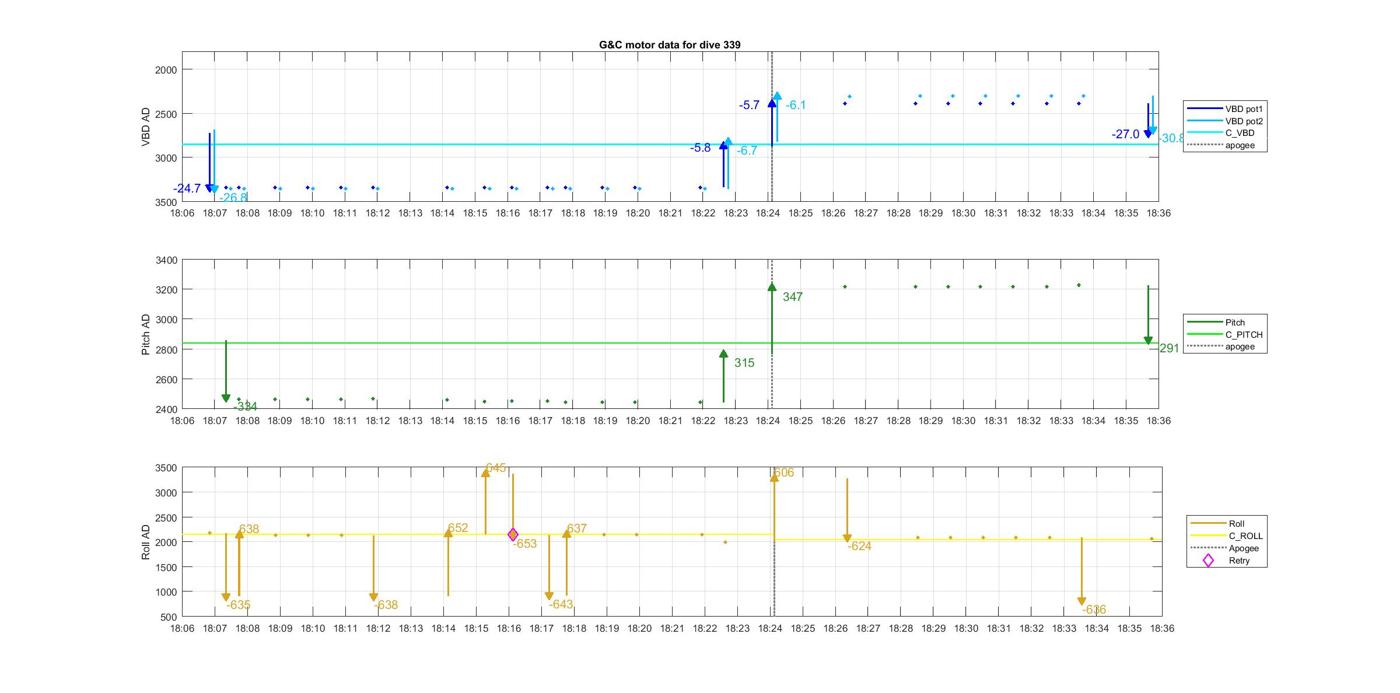Click the '315' pitch data label
The width and height of the screenshot is (1400, 693).
click(744, 363)
